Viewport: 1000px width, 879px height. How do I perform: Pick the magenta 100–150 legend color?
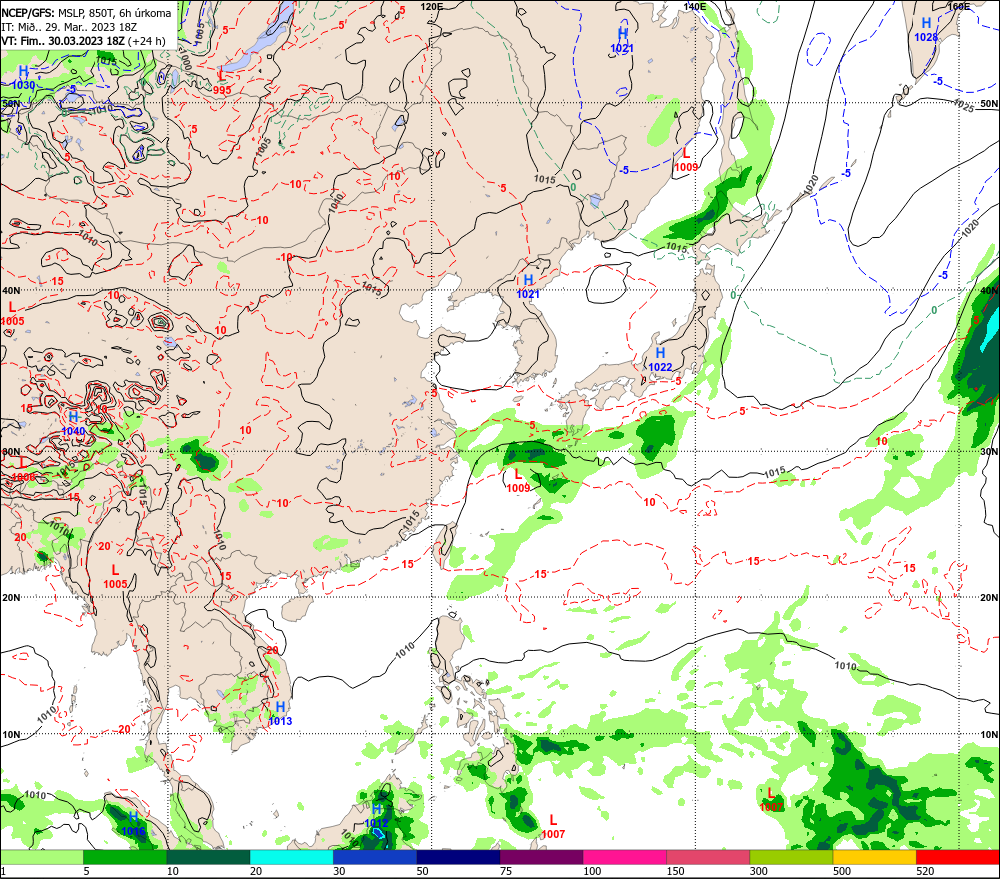(x=624, y=857)
